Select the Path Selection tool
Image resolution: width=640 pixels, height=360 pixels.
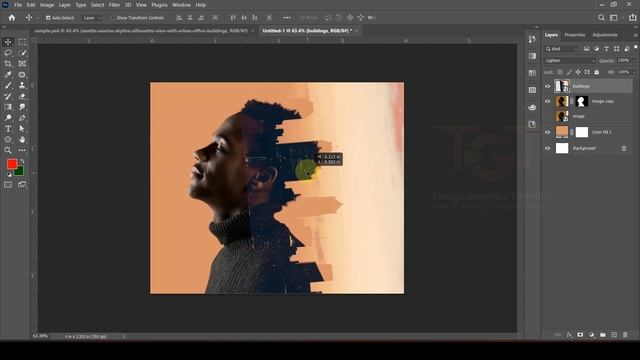[x=22, y=129]
